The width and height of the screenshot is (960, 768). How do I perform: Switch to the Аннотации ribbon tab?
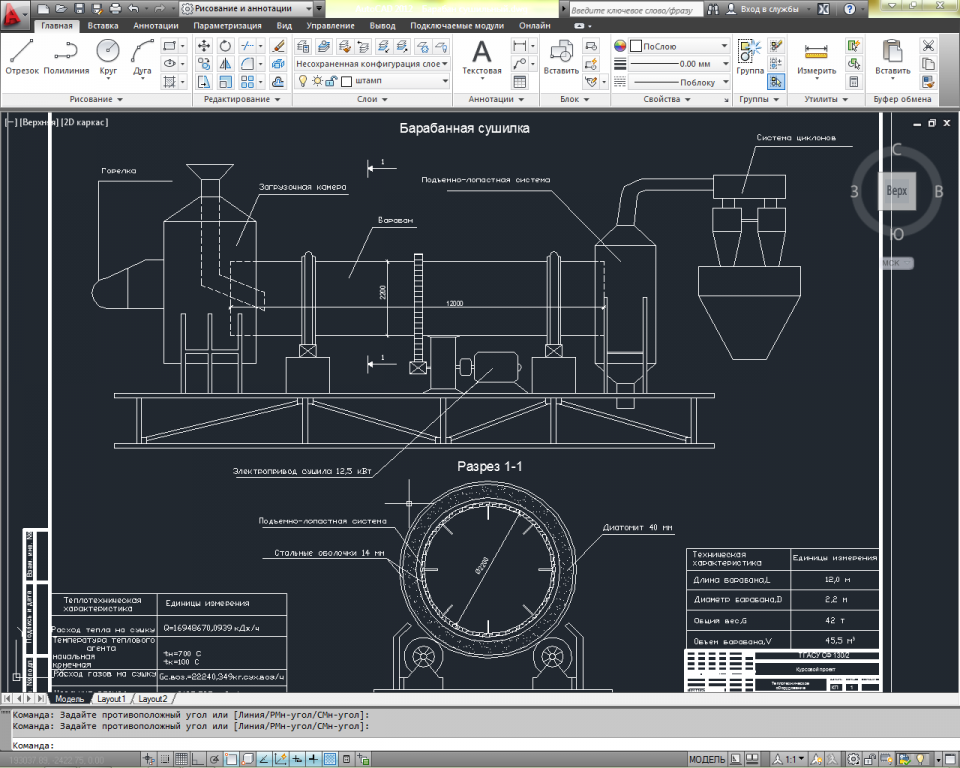tap(156, 26)
